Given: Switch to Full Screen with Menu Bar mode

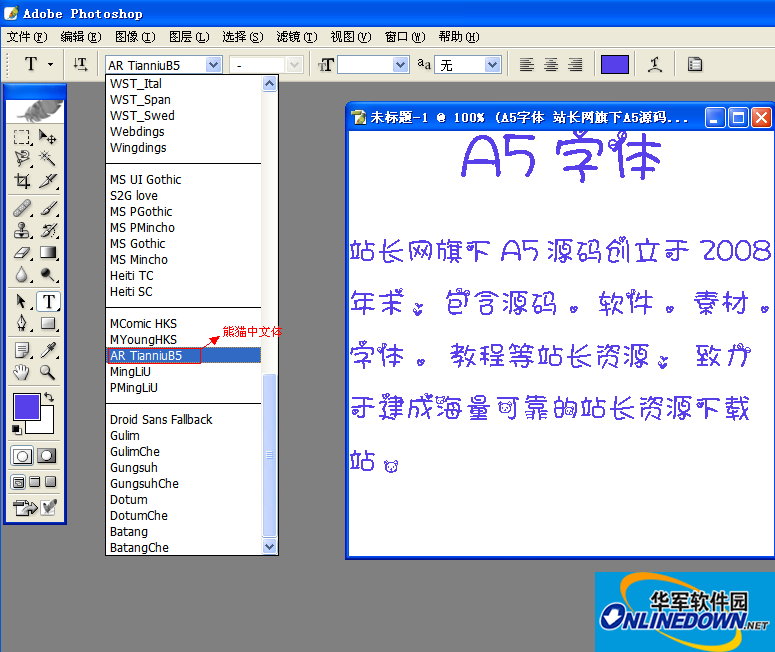Looking at the screenshot, I should pos(35,482).
